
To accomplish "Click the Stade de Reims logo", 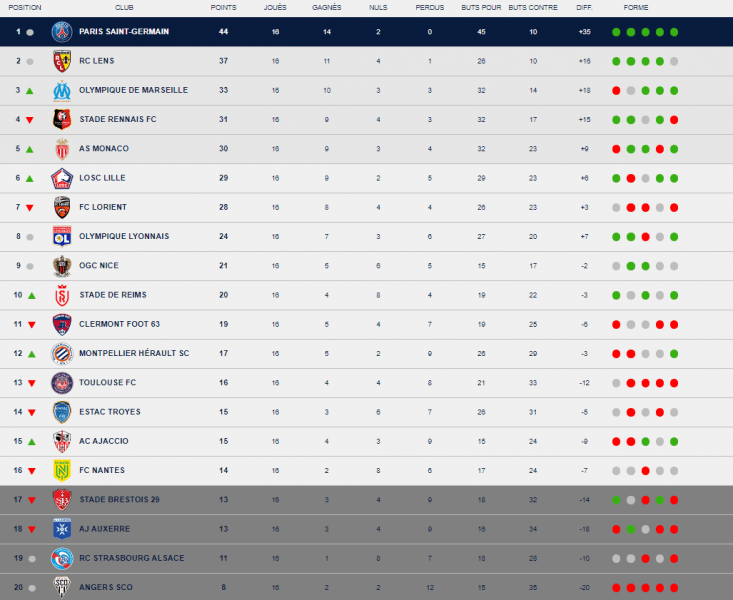I will 62,295.
